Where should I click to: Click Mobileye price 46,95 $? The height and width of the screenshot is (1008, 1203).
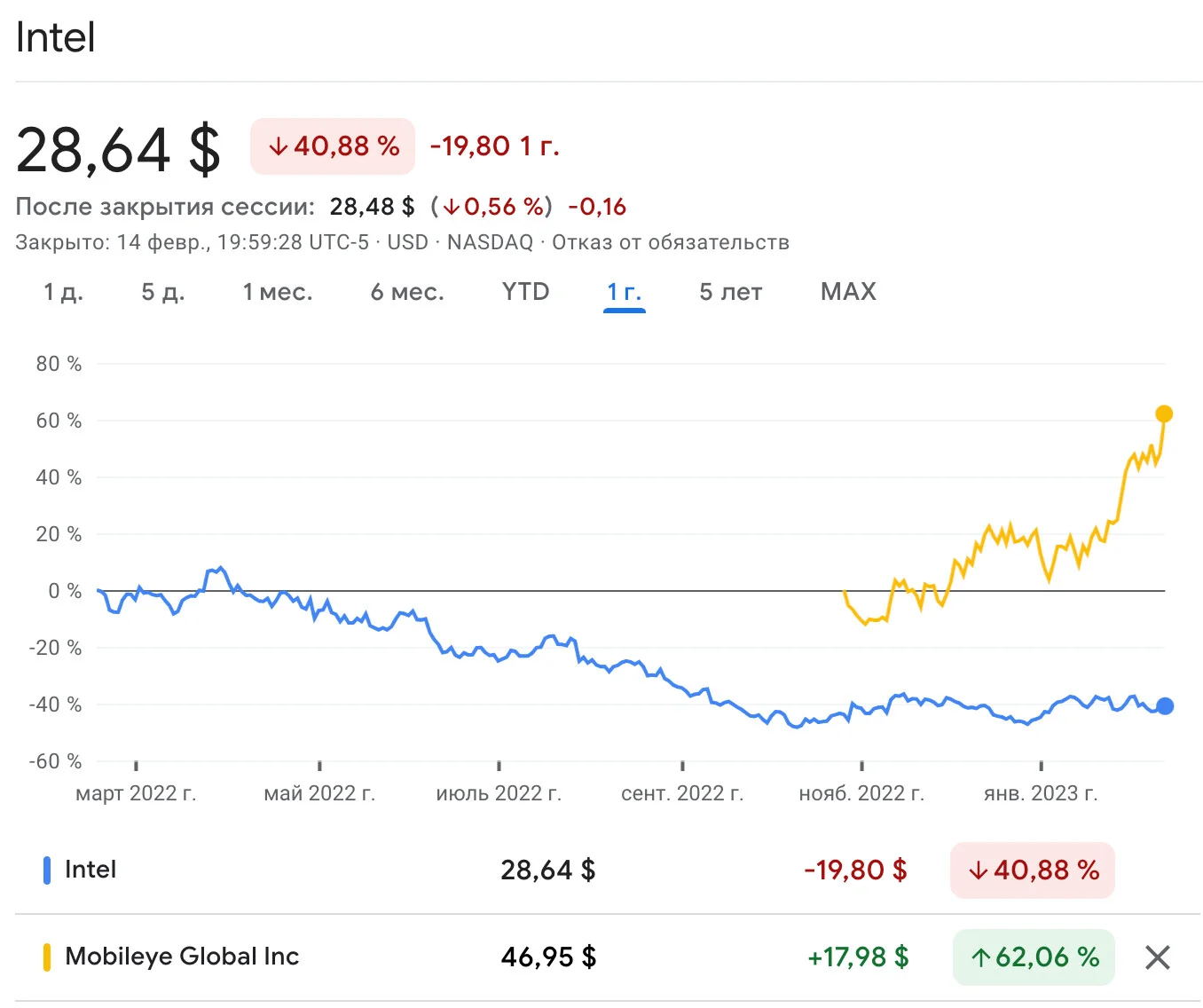548,957
